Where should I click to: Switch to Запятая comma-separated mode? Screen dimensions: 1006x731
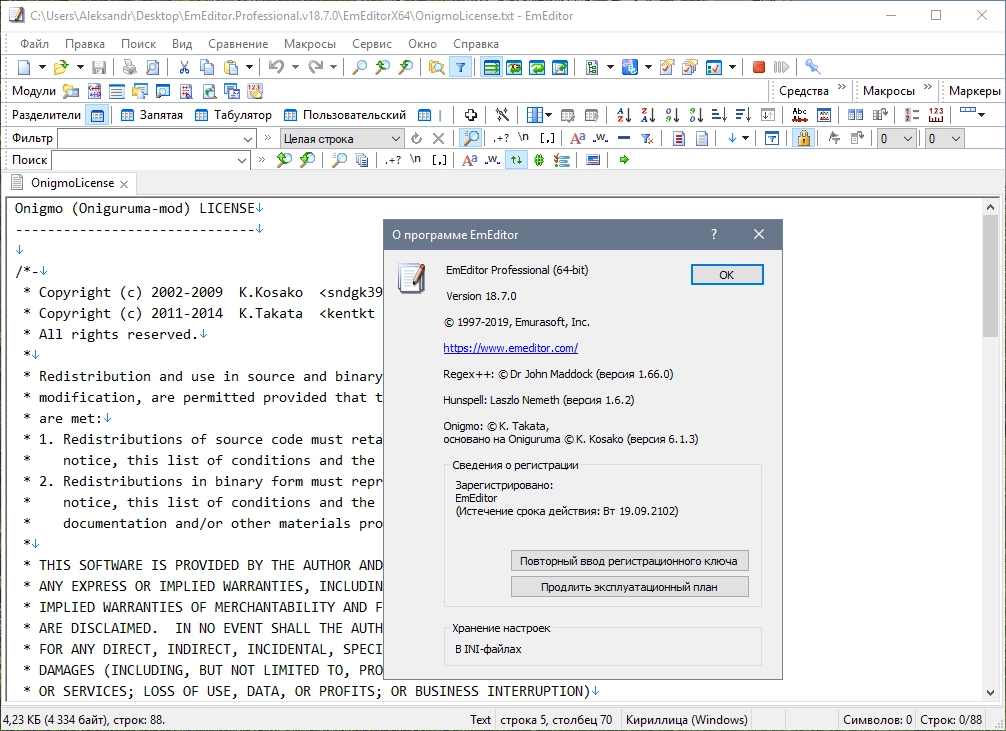coord(152,115)
